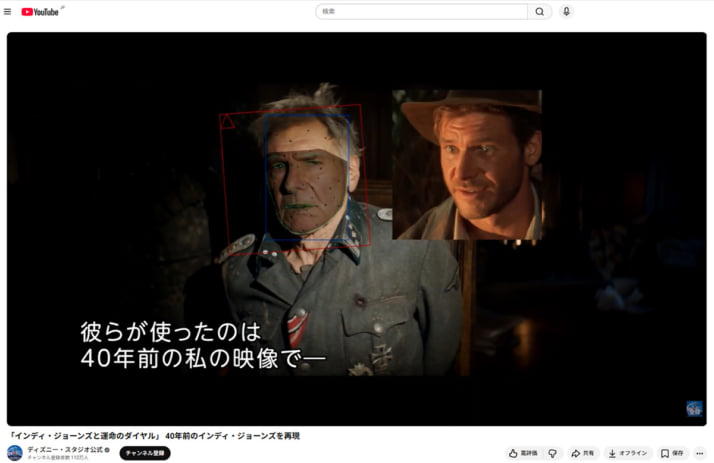Image resolution: width=714 pixels, height=463 pixels.
Task: Start voice search with microphone icon
Action: tap(566, 11)
